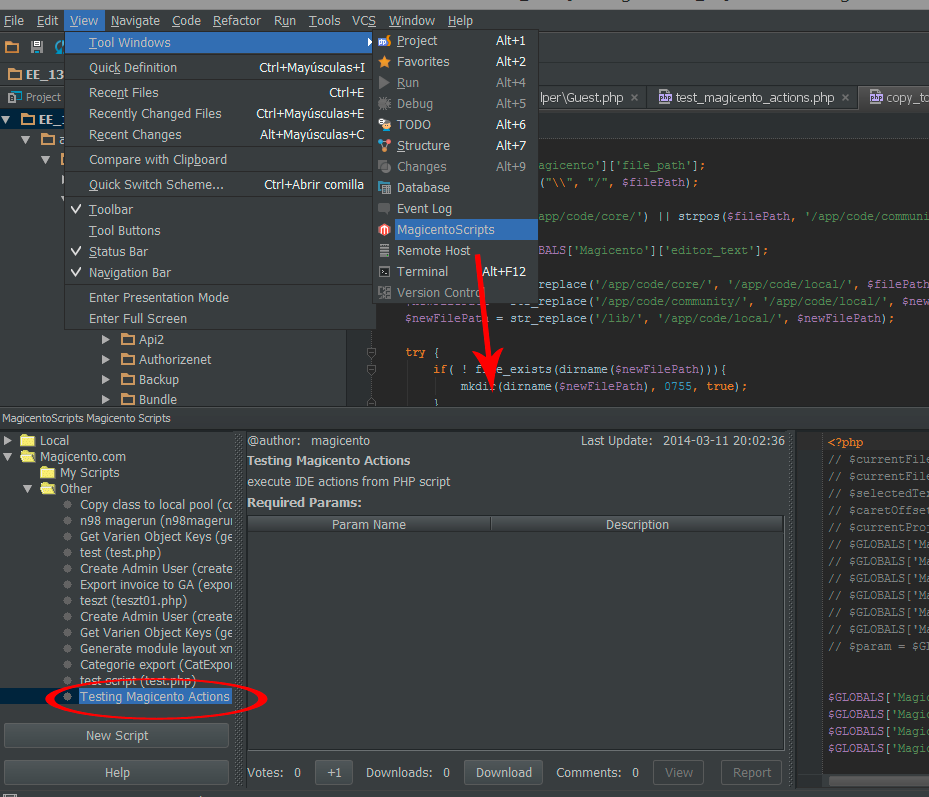Click the View comments button

(678, 773)
